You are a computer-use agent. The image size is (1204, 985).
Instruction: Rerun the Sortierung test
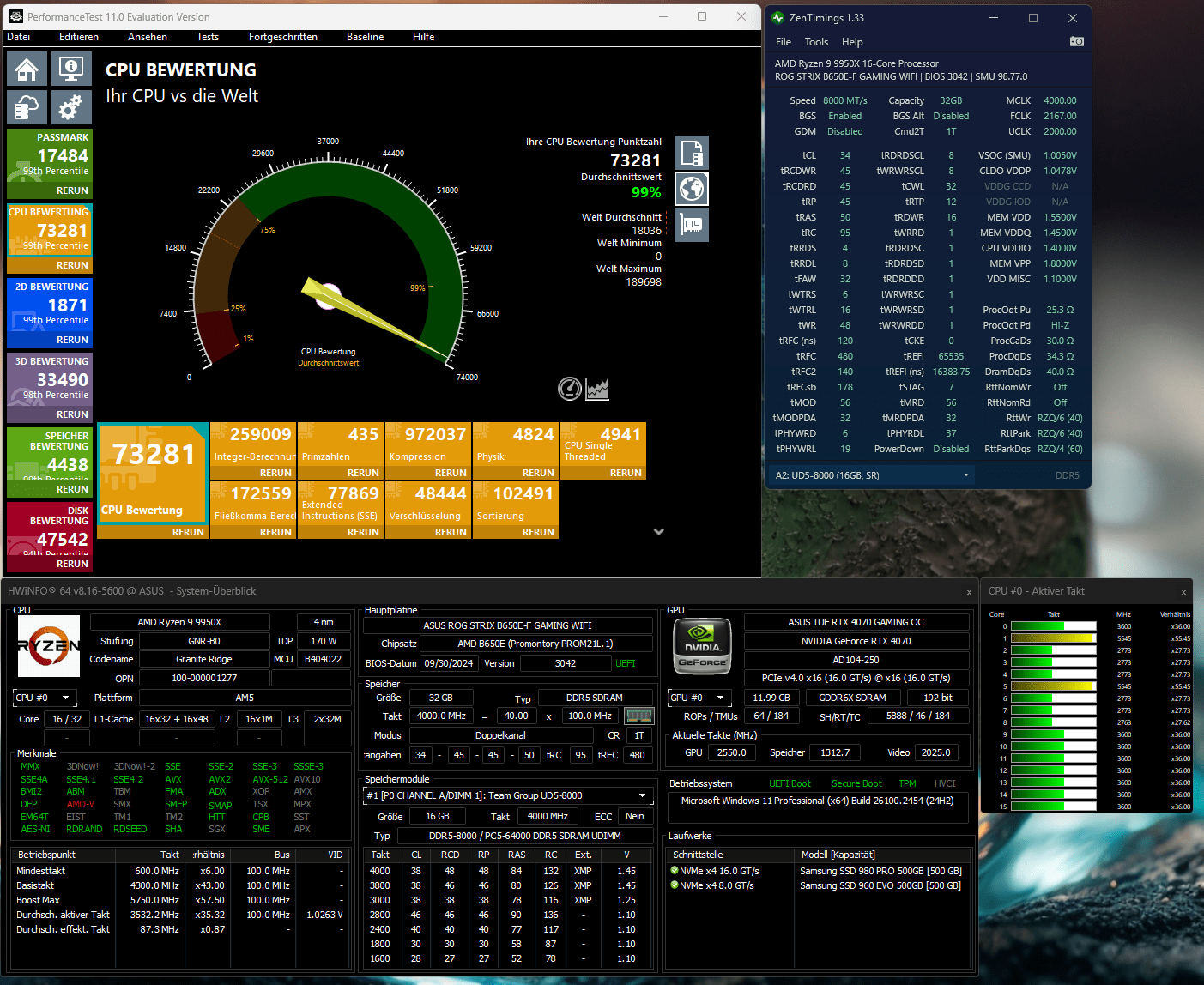tap(538, 532)
